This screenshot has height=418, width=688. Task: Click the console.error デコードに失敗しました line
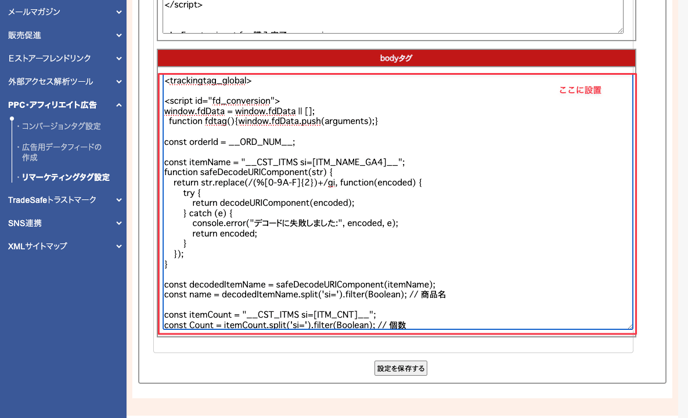[x=295, y=223]
